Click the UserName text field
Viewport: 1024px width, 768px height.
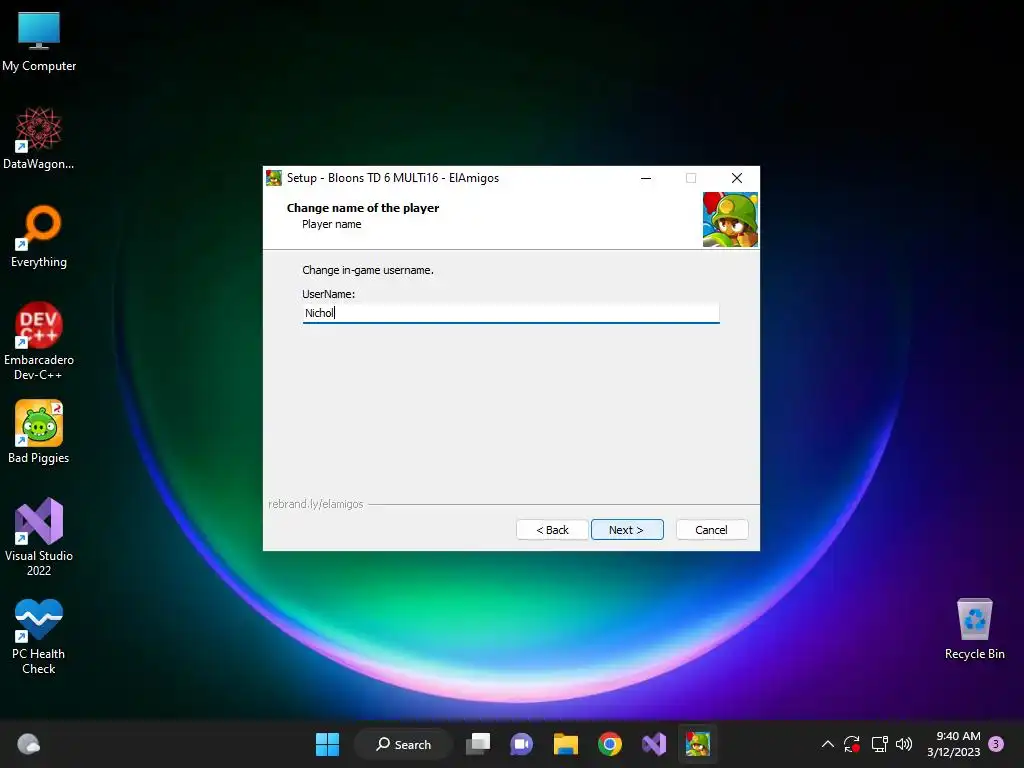(x=511, y=313)
